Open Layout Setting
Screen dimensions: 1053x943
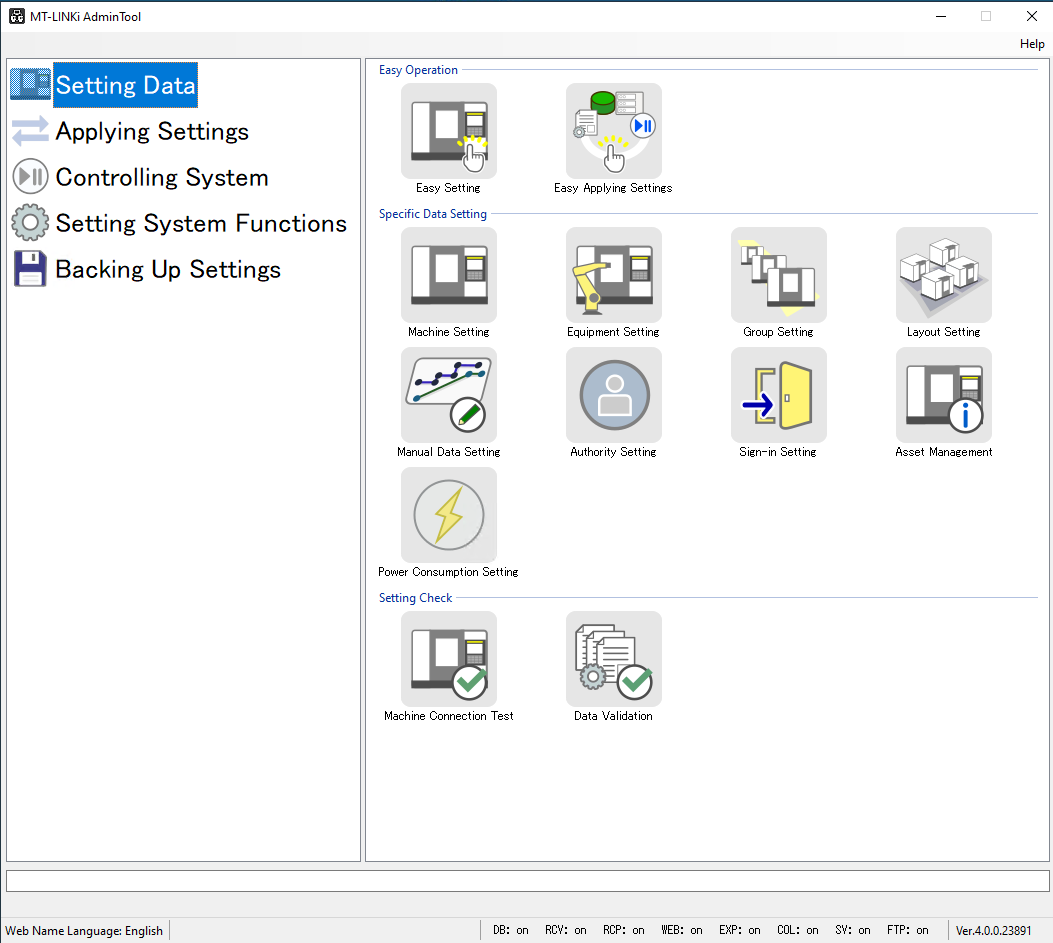pos(944,275)
